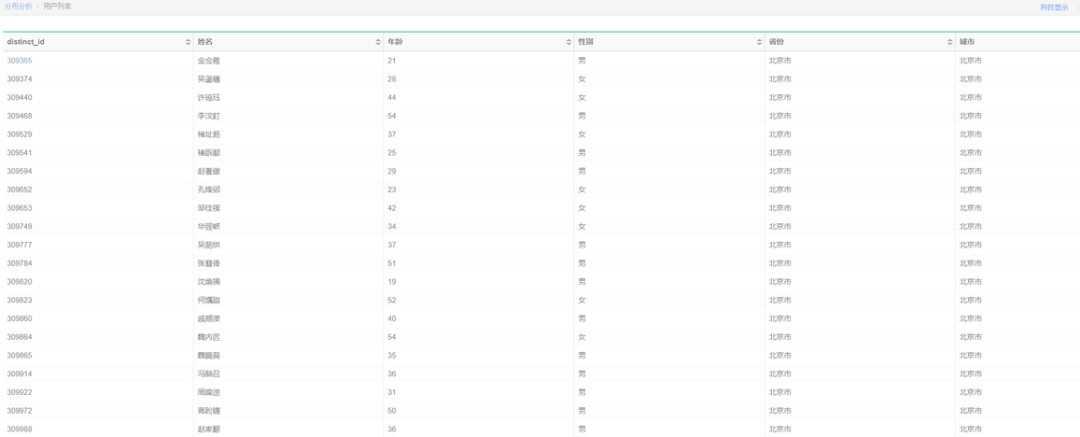Click id cell 309823
Viewport: 1080px width, 437px height.
tap(19, 301)
